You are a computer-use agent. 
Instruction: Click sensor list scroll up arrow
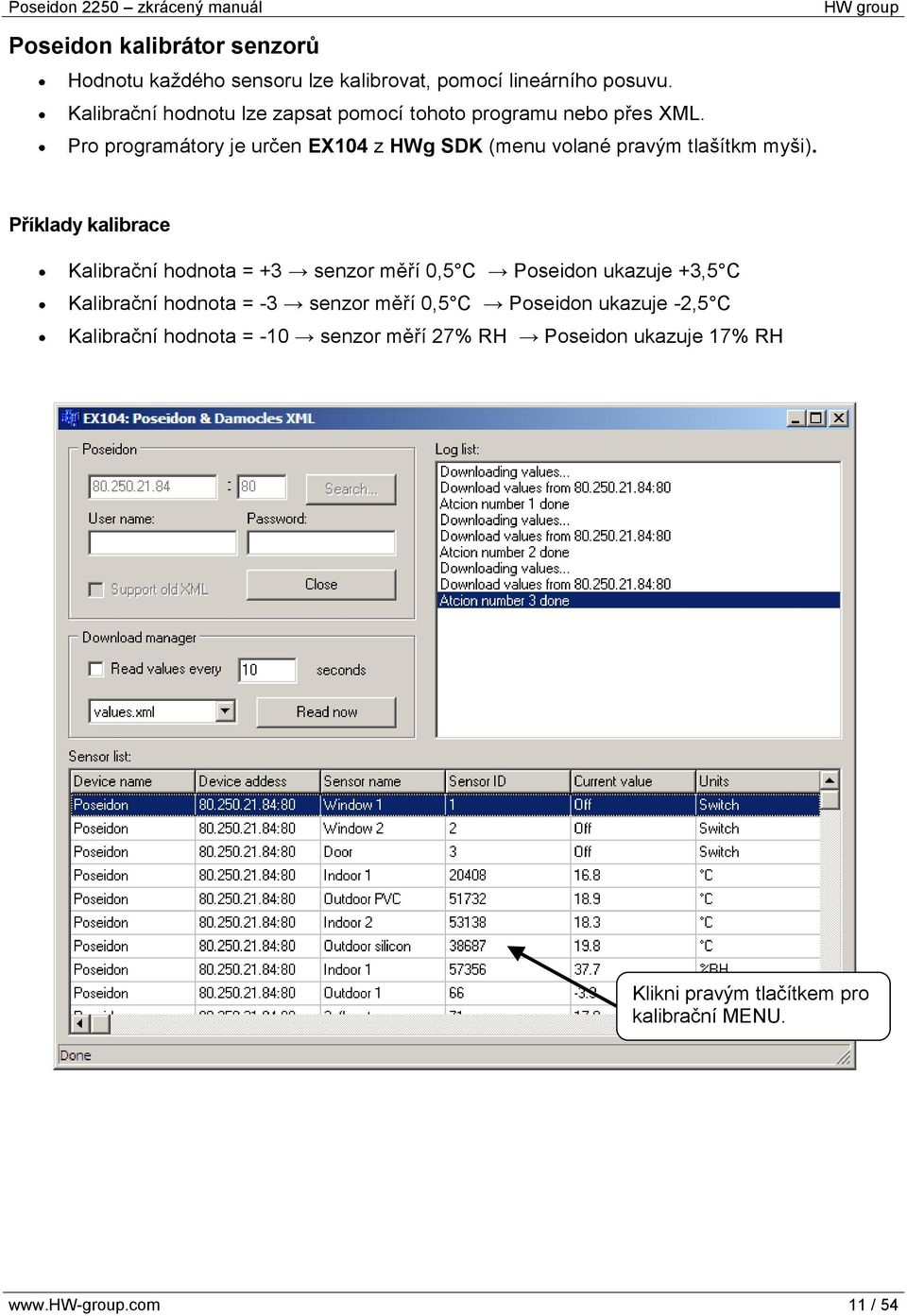point(830,780)
